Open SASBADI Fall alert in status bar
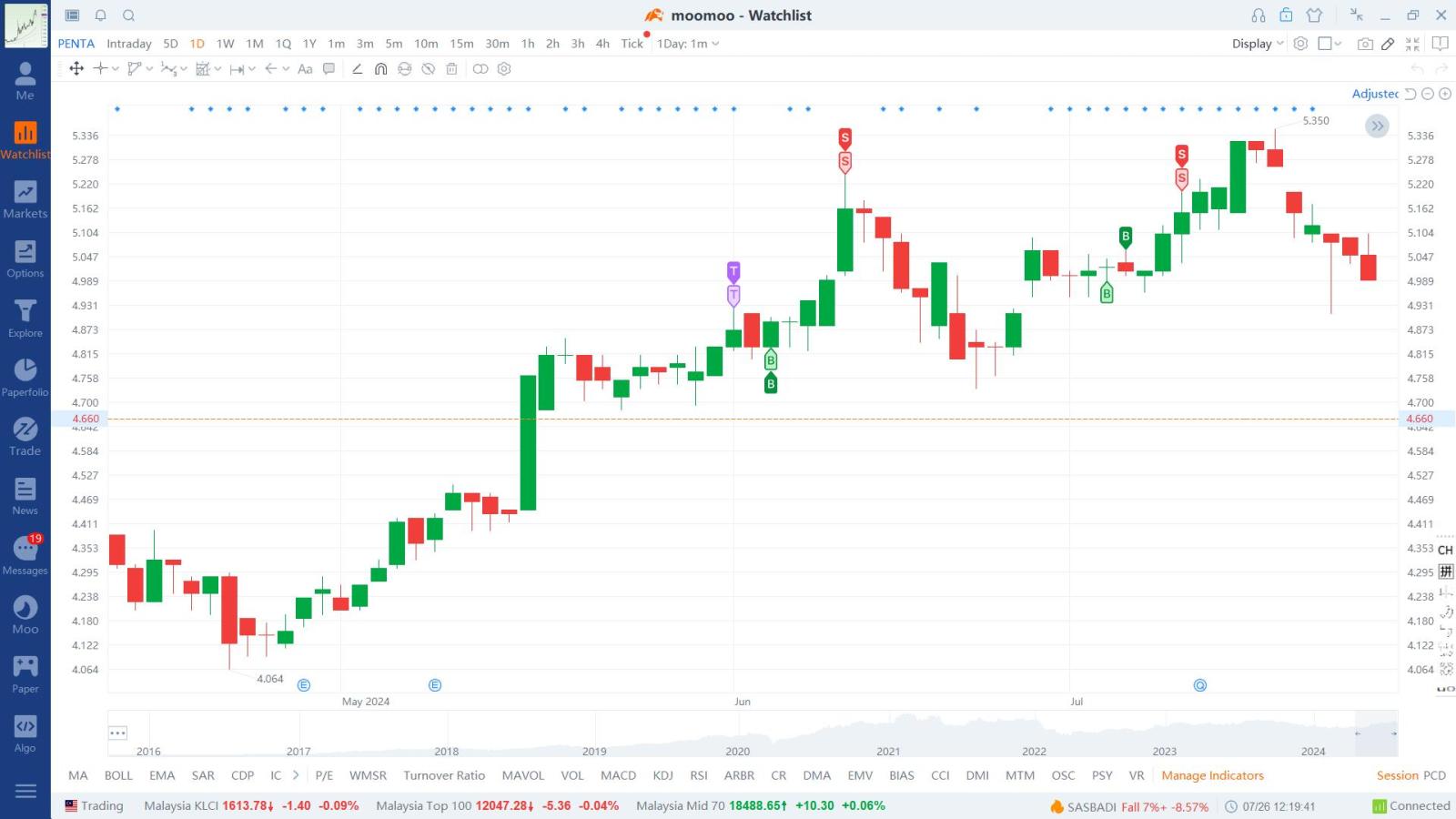The image size is (1456, 819). pos(1129,806)
